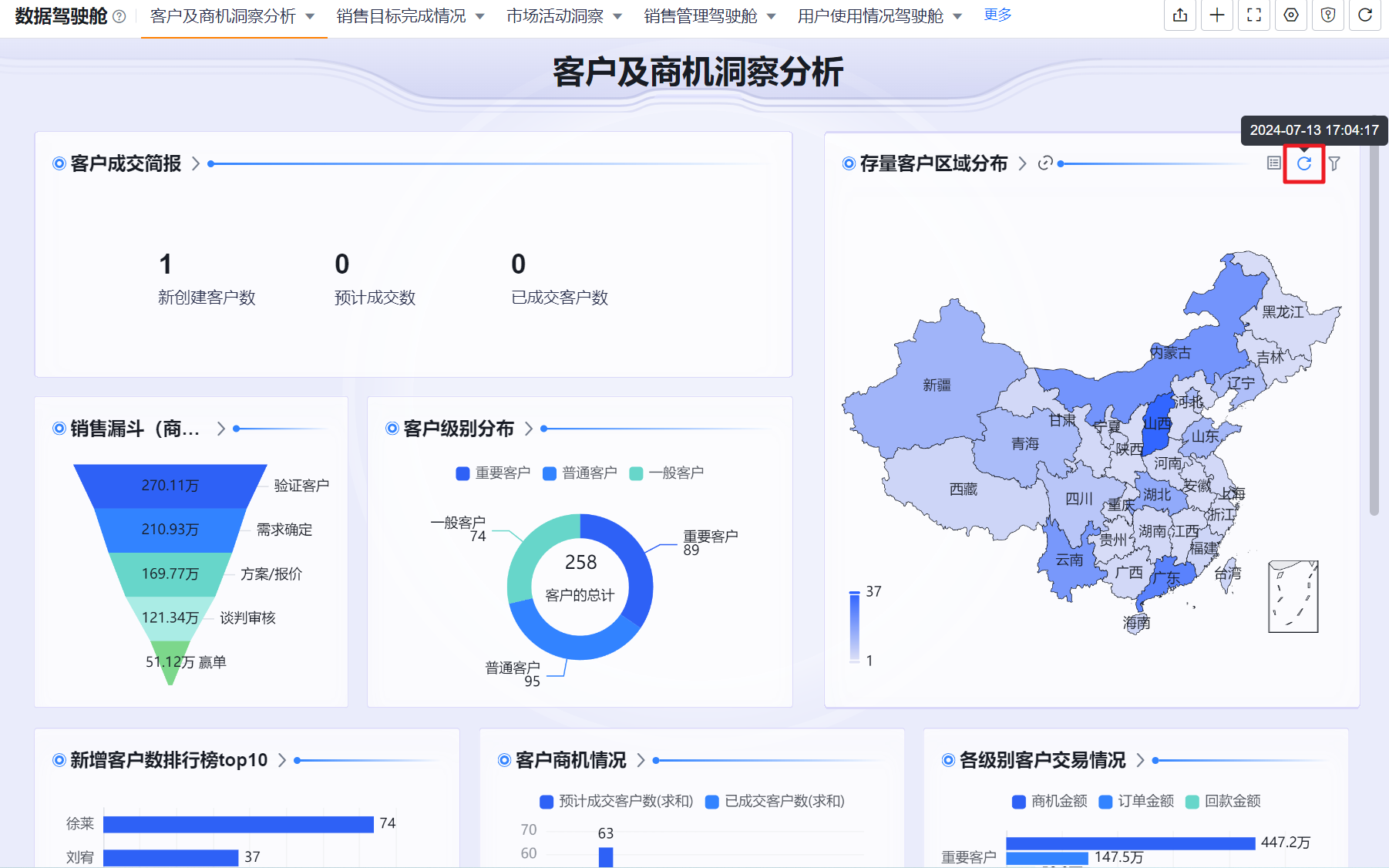The image size is (1389, 868).
Task: Click the 谈判审核 121.34万 funnel stage
Action: pos(170,618)
